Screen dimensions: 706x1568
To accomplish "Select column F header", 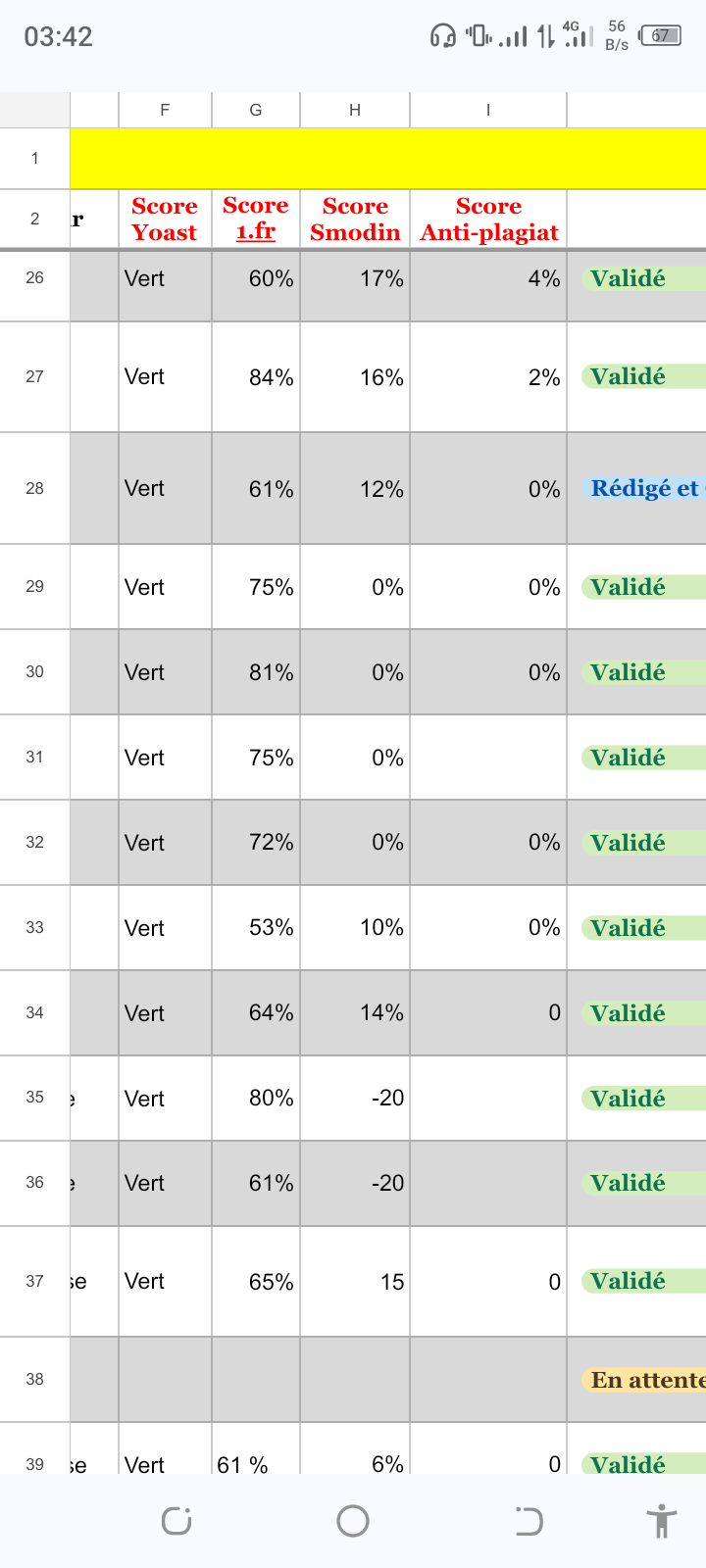I will coord(165,110).
